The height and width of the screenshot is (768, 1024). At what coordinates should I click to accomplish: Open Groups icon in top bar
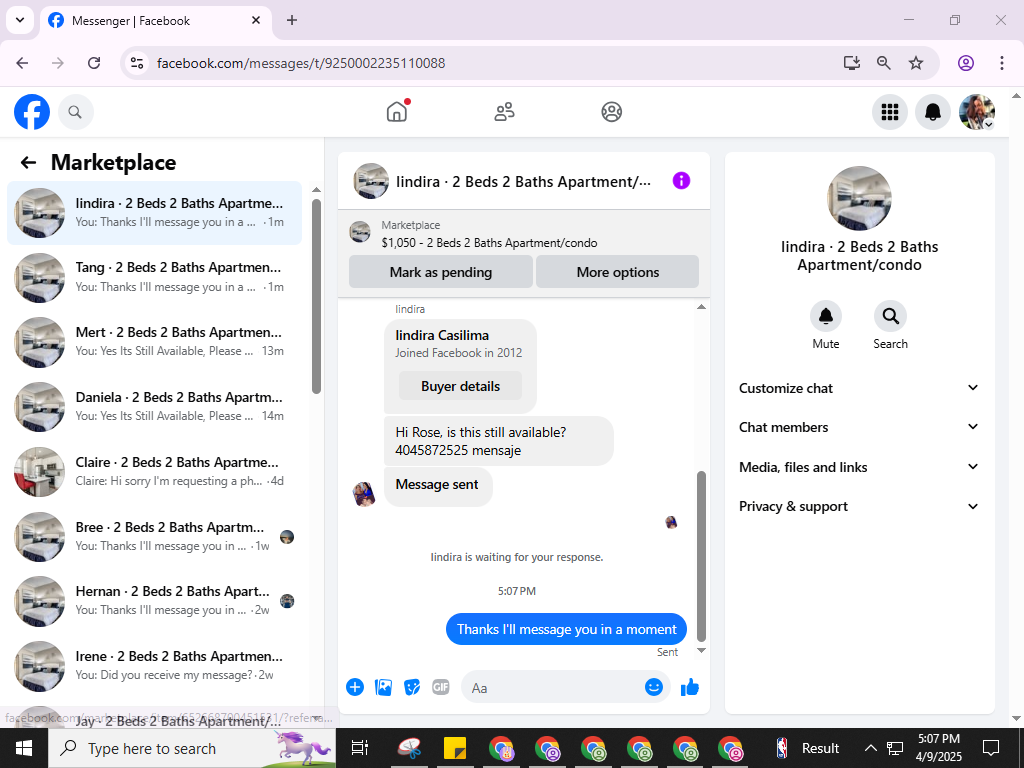tap(611, 112)
